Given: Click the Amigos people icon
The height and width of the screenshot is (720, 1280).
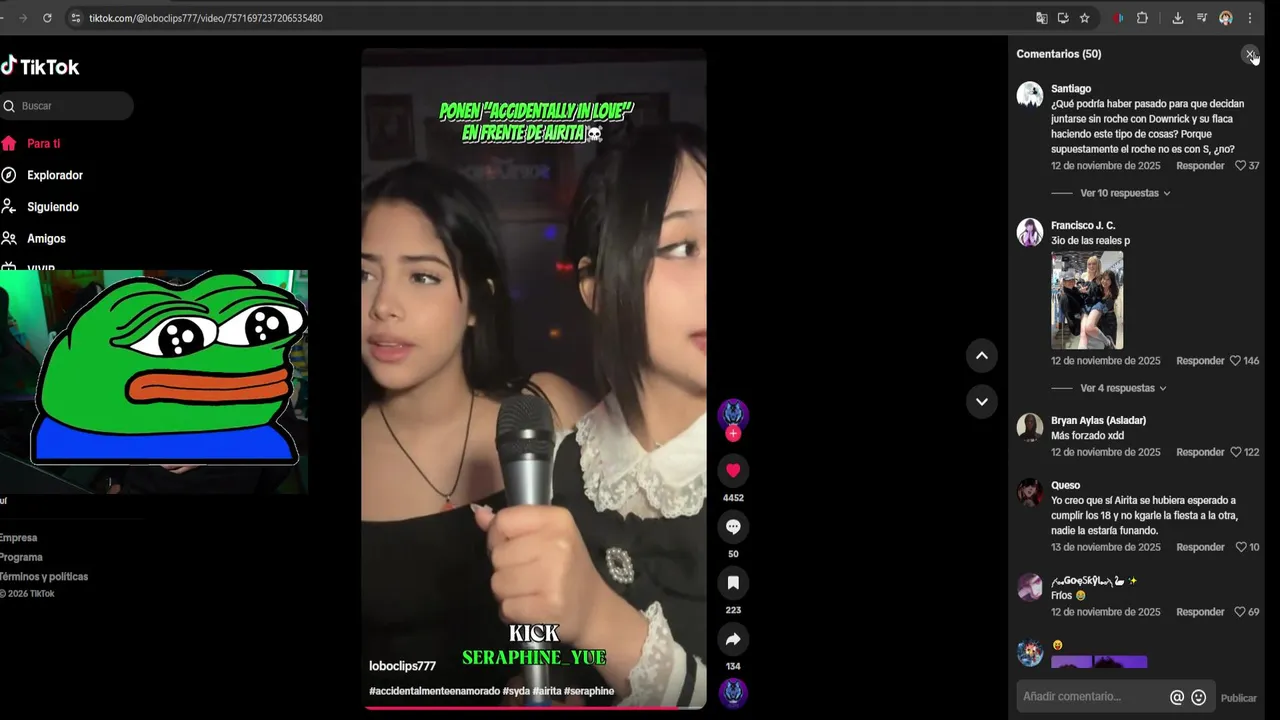Looking at the screenshot, I should [8, 239].
